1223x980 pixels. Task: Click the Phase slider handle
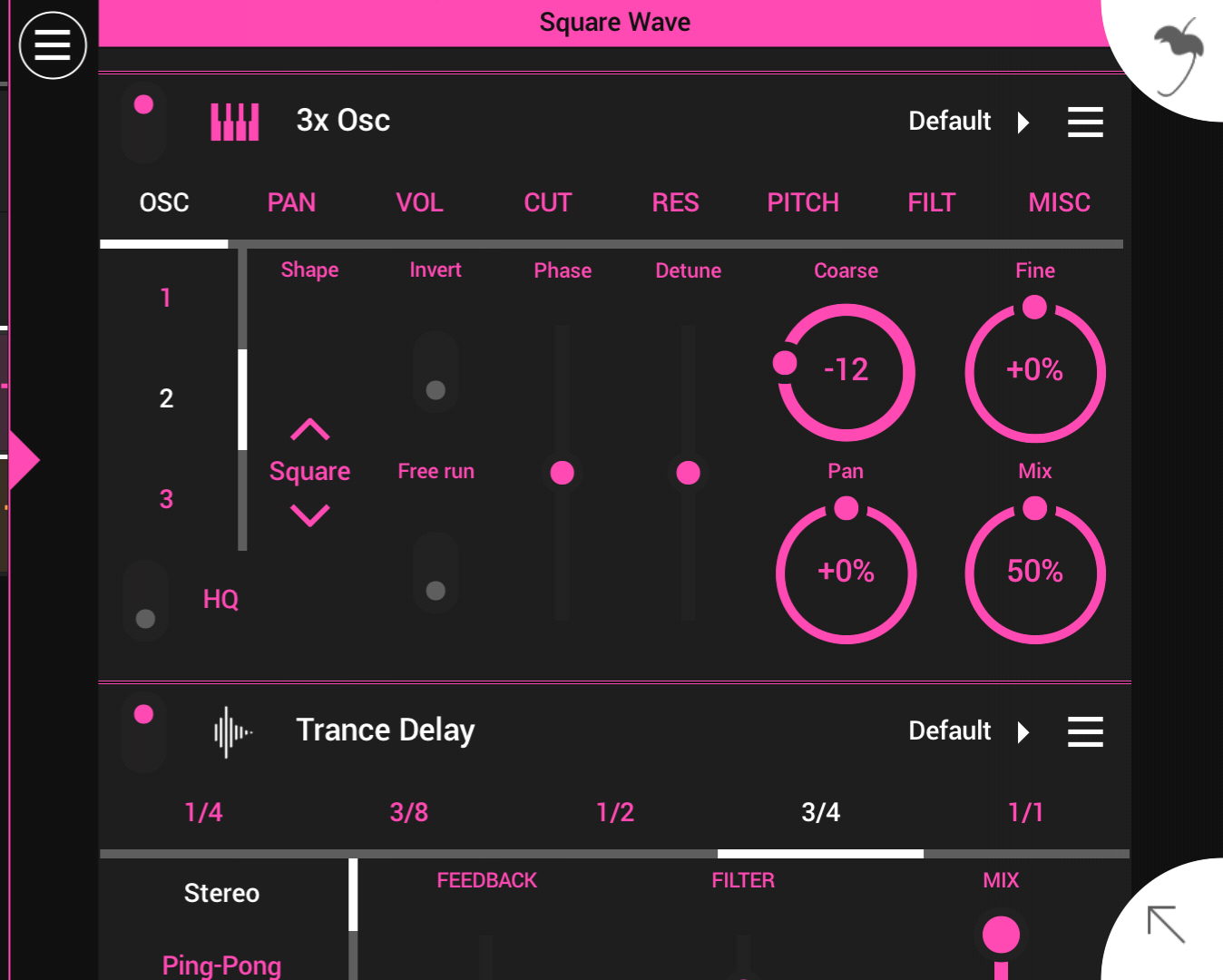coord(563,473)
